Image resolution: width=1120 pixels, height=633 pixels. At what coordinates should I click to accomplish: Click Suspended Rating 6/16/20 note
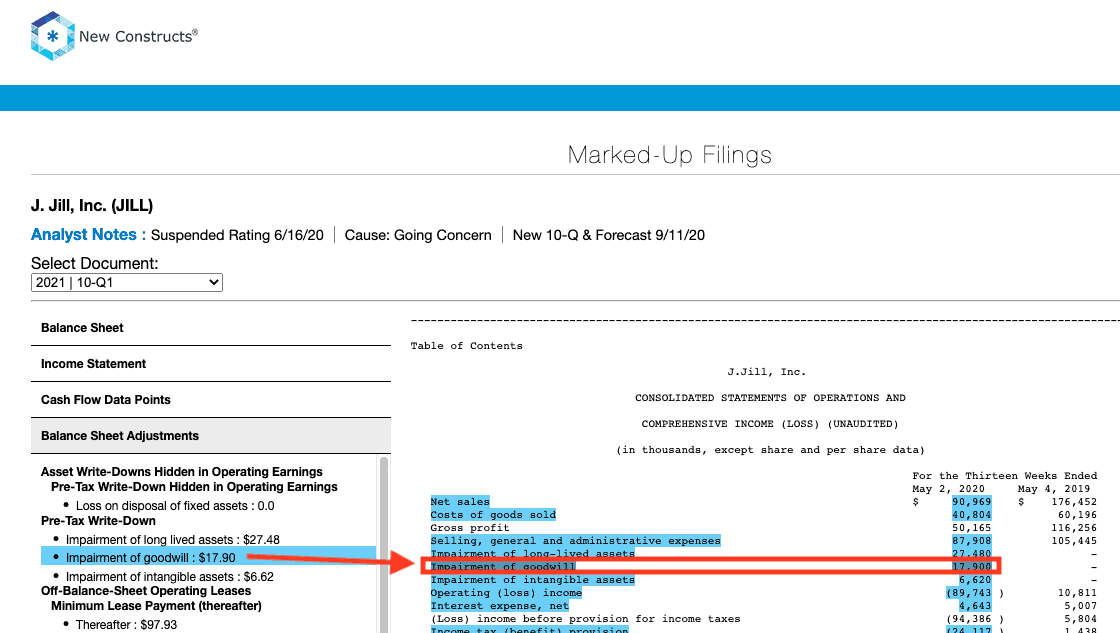(x=237, y=235)
